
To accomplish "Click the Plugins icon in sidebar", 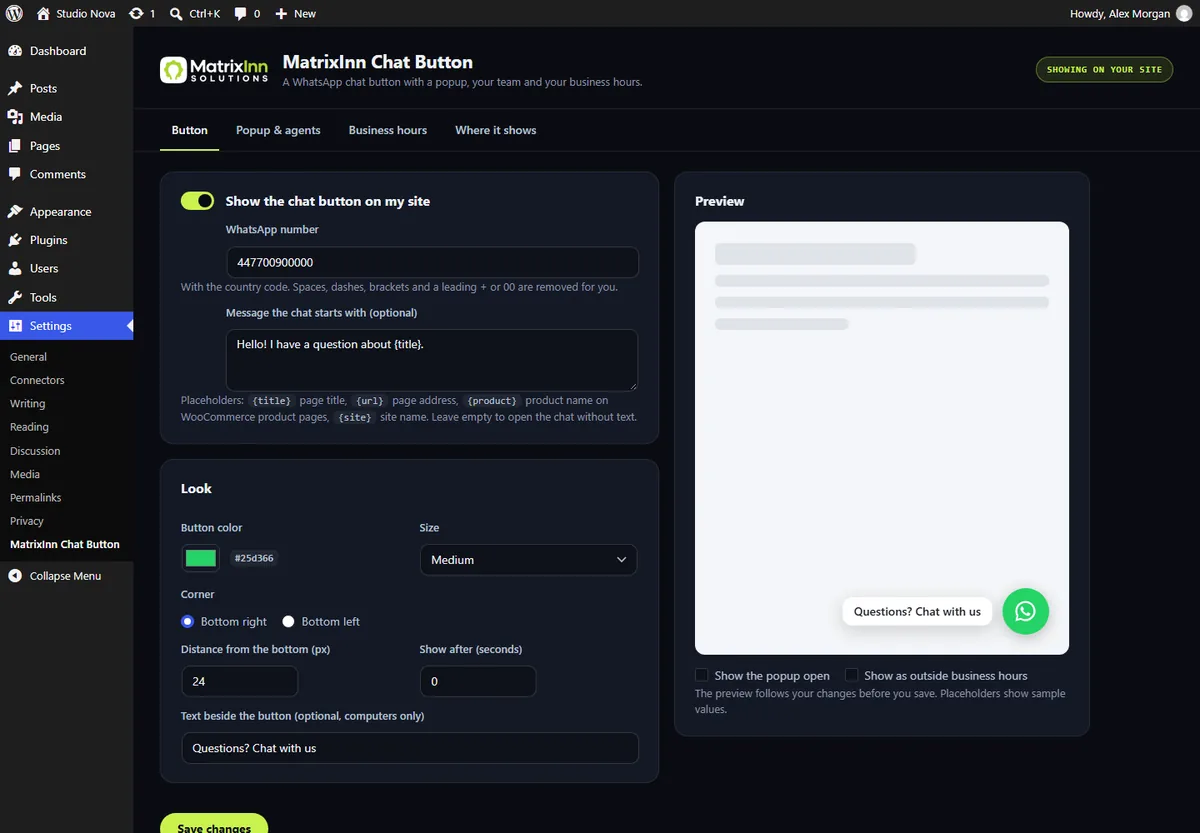I will (x=15, y=240).
